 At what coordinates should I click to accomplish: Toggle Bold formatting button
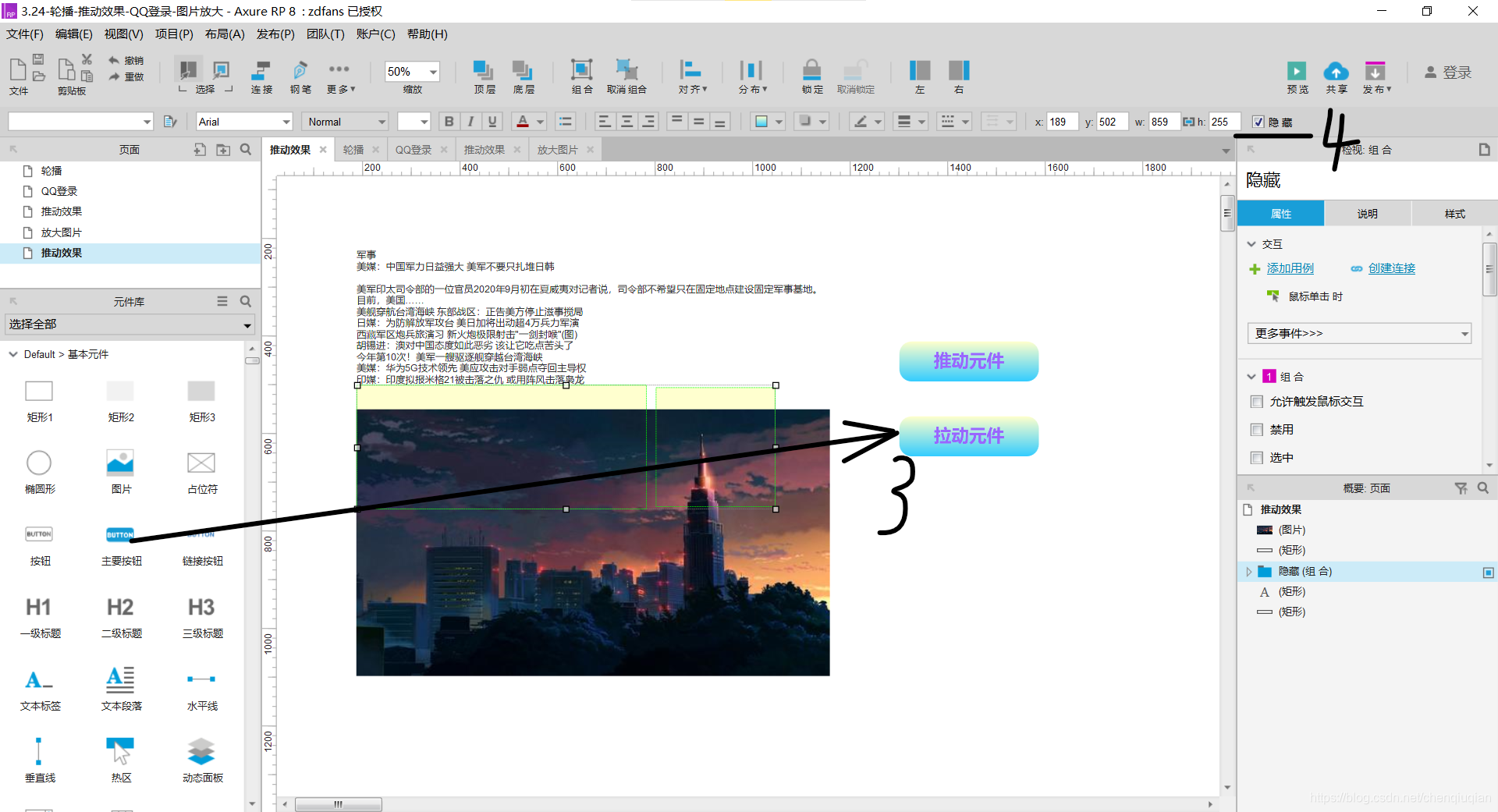[x=449, y=122]
